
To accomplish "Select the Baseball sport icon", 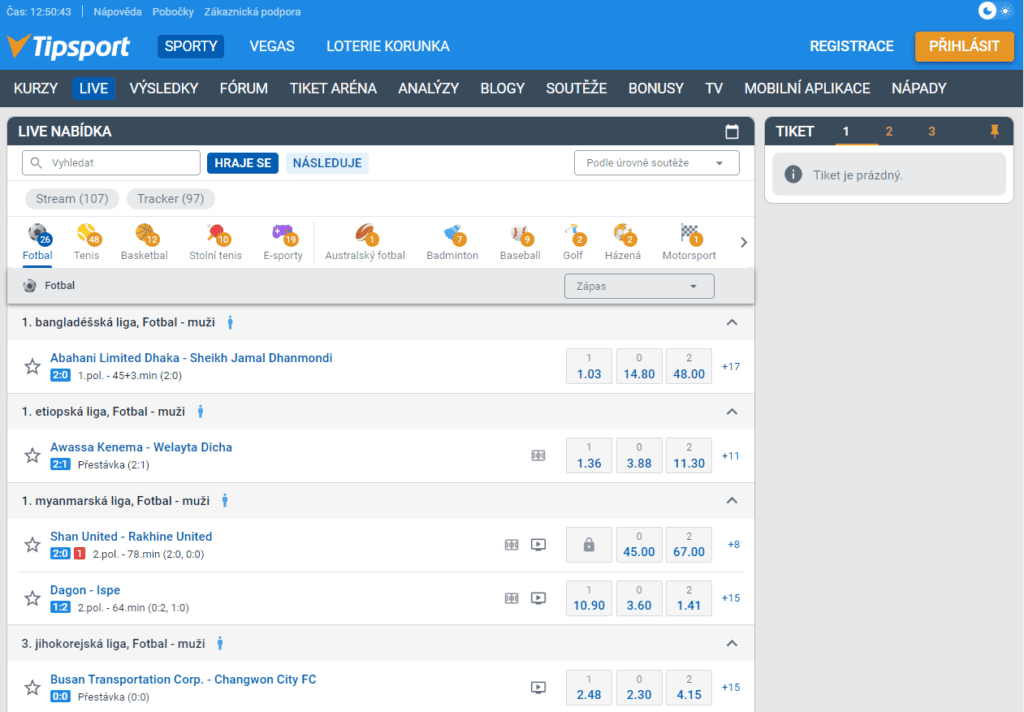I will click(x=520, y=242).
